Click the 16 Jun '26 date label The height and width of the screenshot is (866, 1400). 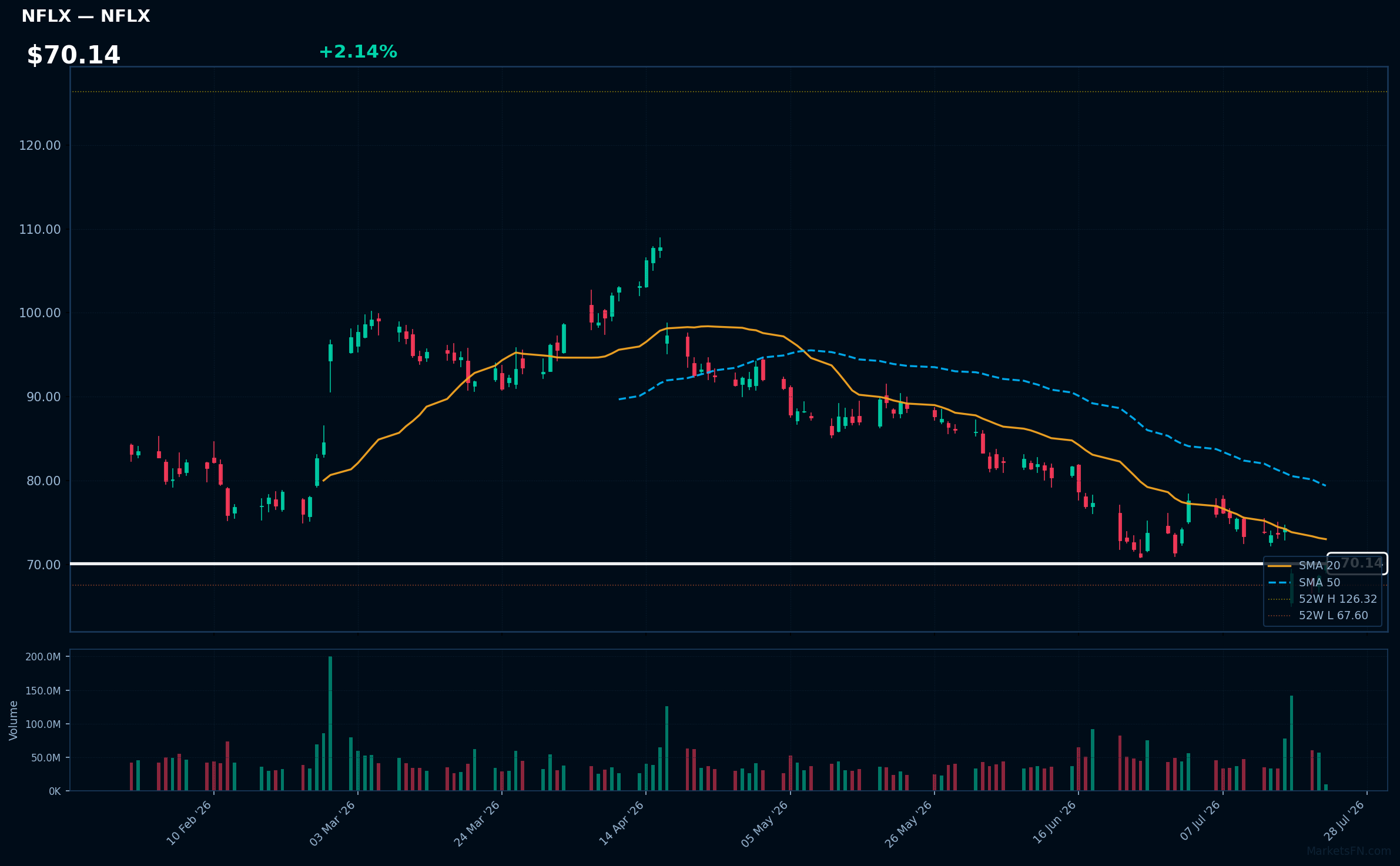[1054, 823]
